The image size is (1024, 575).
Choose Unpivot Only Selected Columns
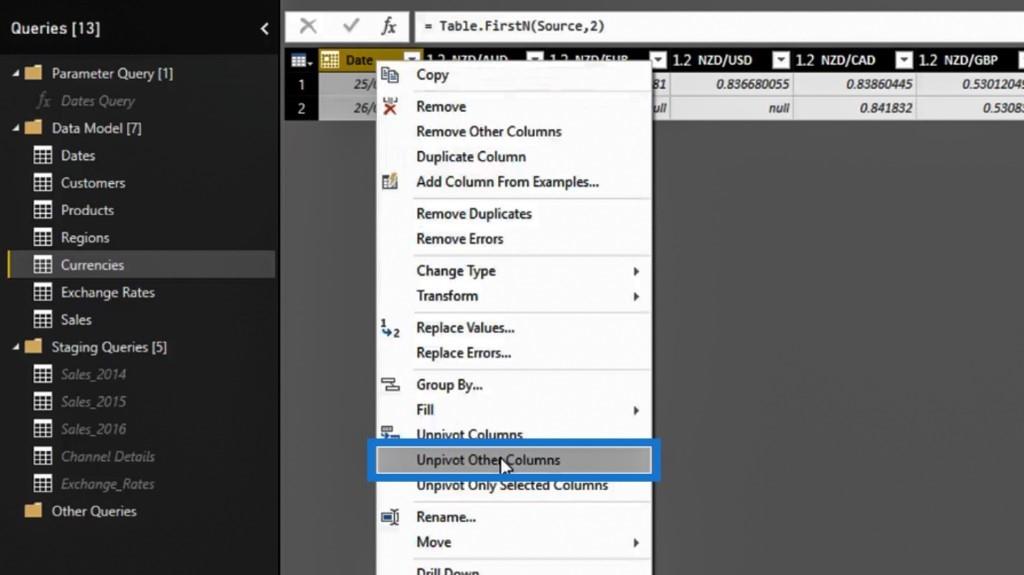click(514, 485)
